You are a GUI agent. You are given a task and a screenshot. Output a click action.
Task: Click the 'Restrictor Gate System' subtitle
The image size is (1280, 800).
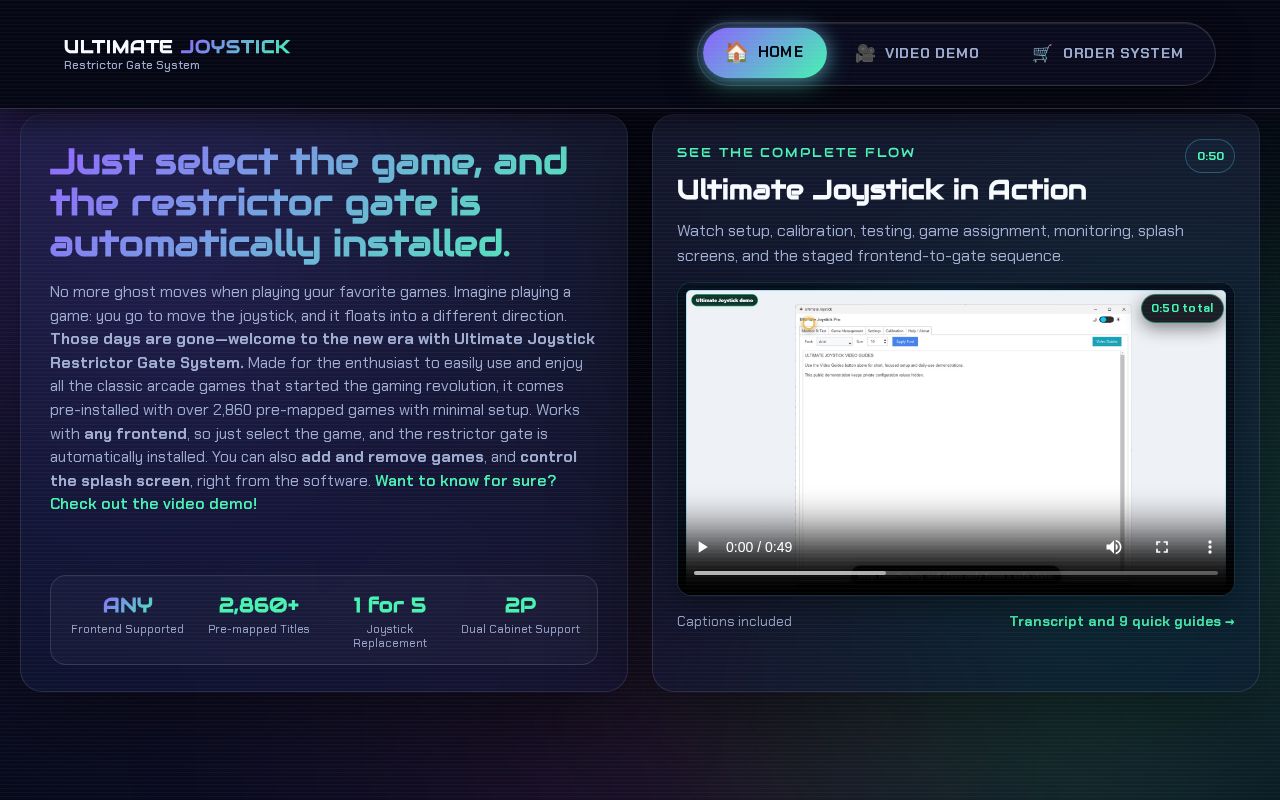132,65
